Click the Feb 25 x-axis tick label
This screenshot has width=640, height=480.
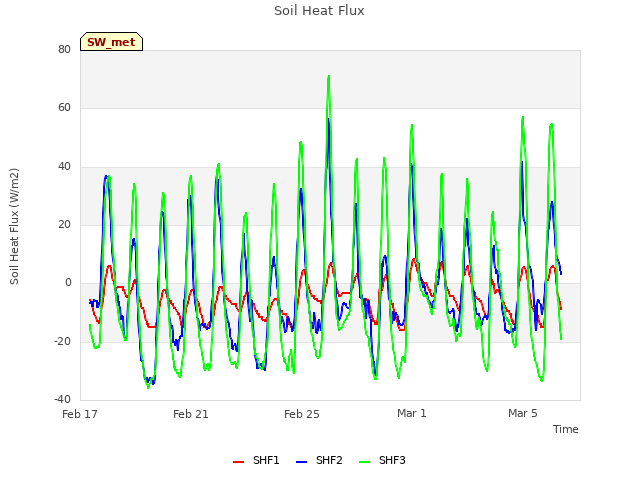[x=302, y=414]
